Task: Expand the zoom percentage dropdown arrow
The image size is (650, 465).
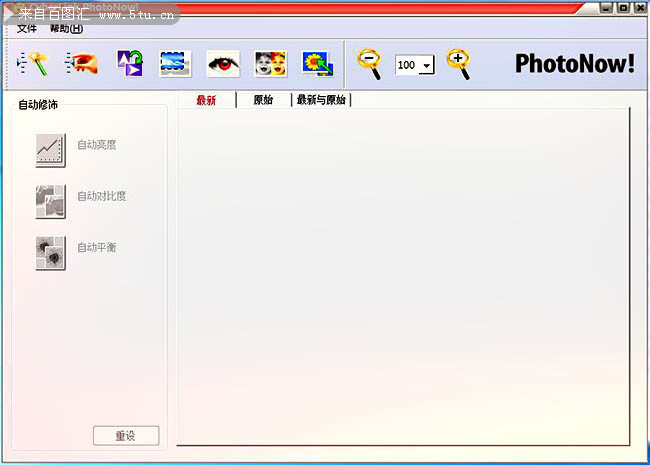Action: (x=427, y=66)
